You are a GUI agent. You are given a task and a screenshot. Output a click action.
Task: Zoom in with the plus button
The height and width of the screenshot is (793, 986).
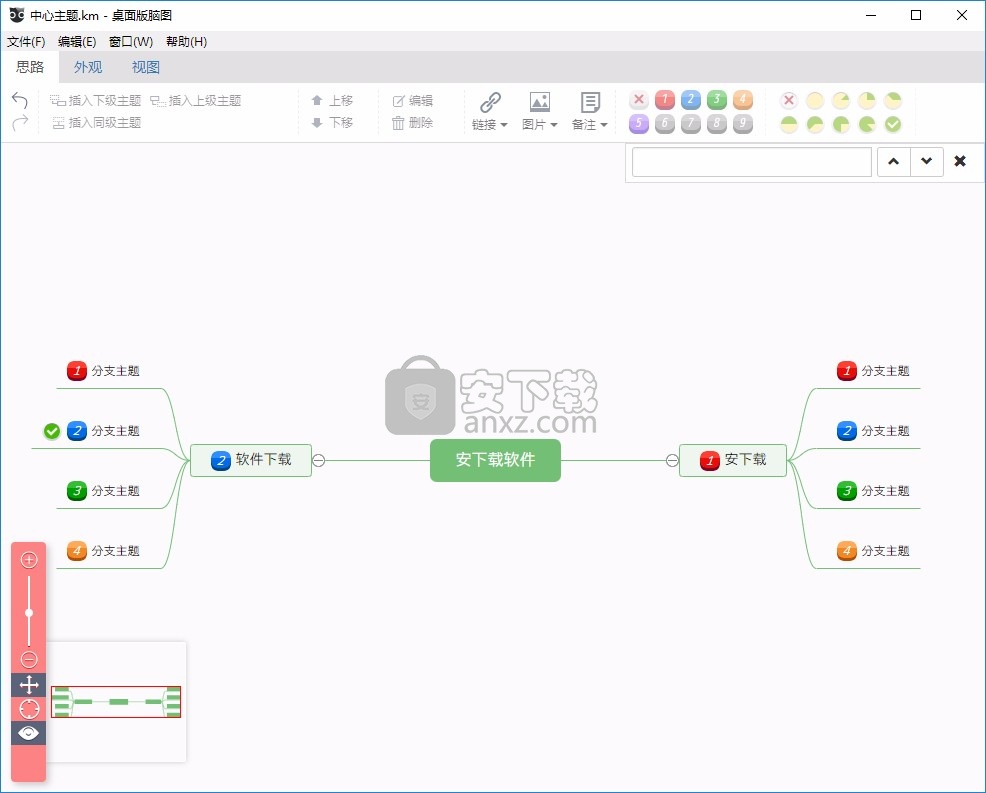click(x=29, y=559)
